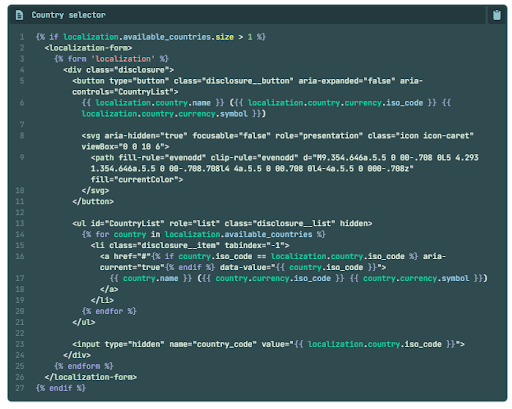Copy code with the clipboard icon
This screenshot has height=409, width=512.
[x=497, y=15]
